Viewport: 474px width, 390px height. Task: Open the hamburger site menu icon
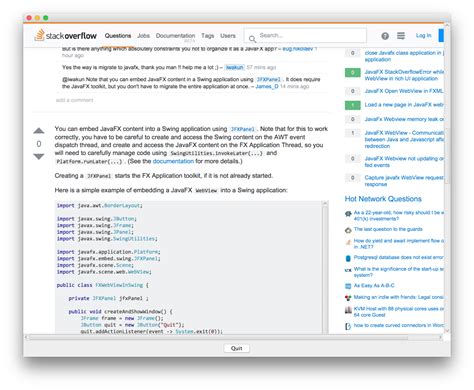[x=401, y=36]
